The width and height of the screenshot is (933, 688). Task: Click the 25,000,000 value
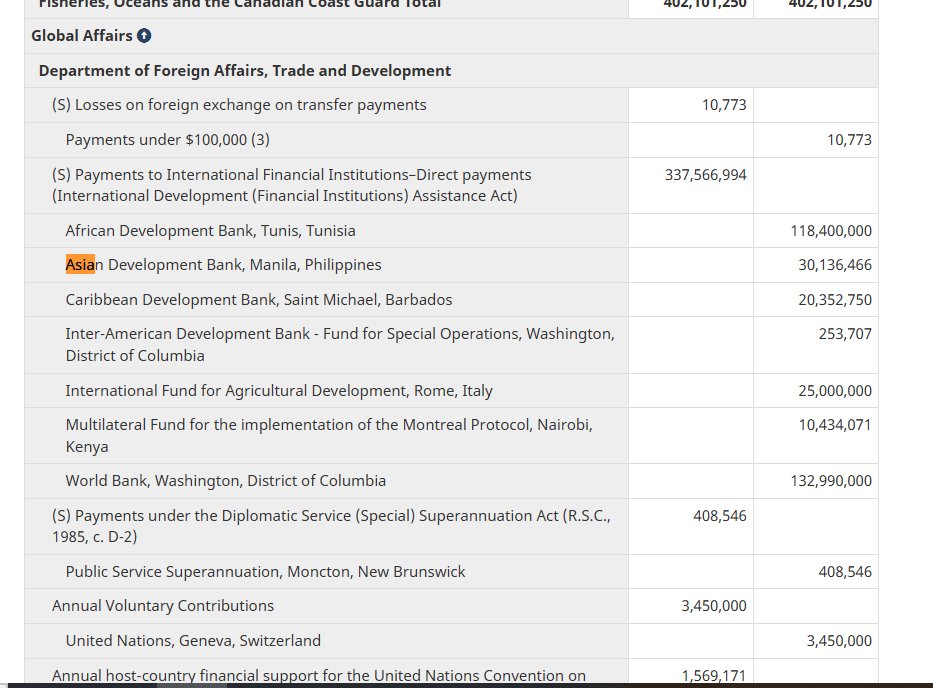click(835, 391)
